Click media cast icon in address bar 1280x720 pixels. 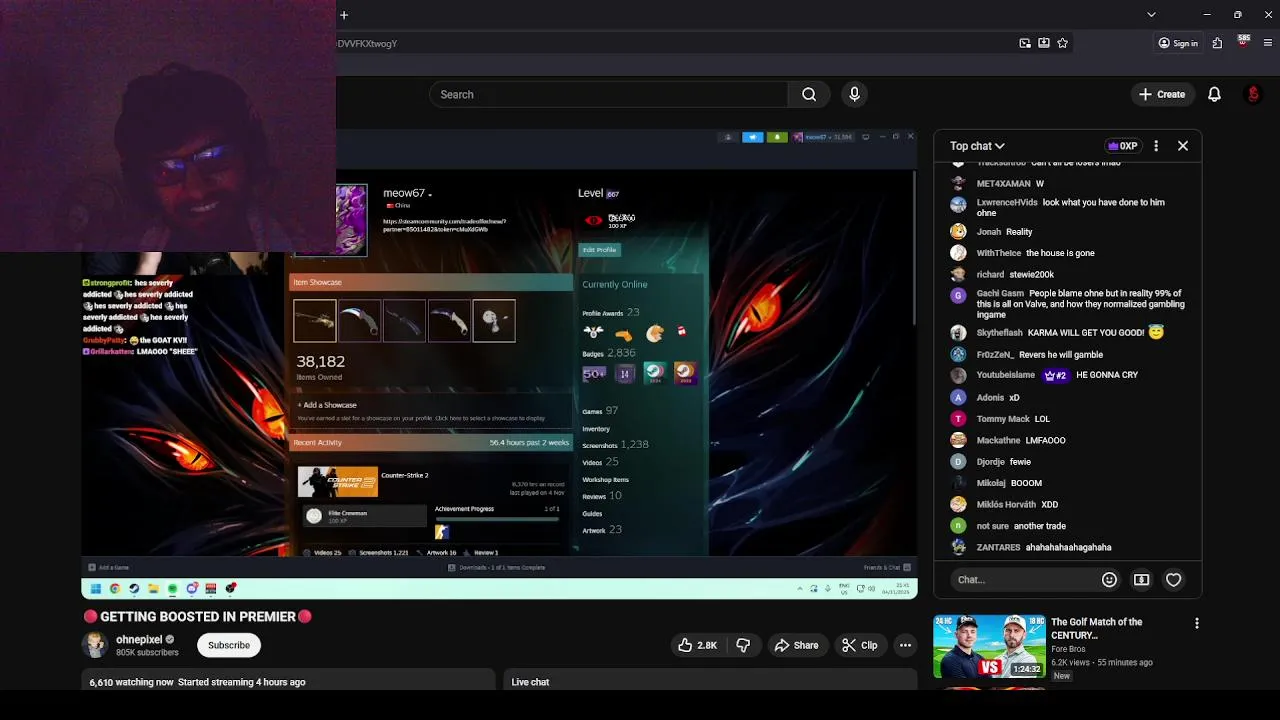(1025, 43)
